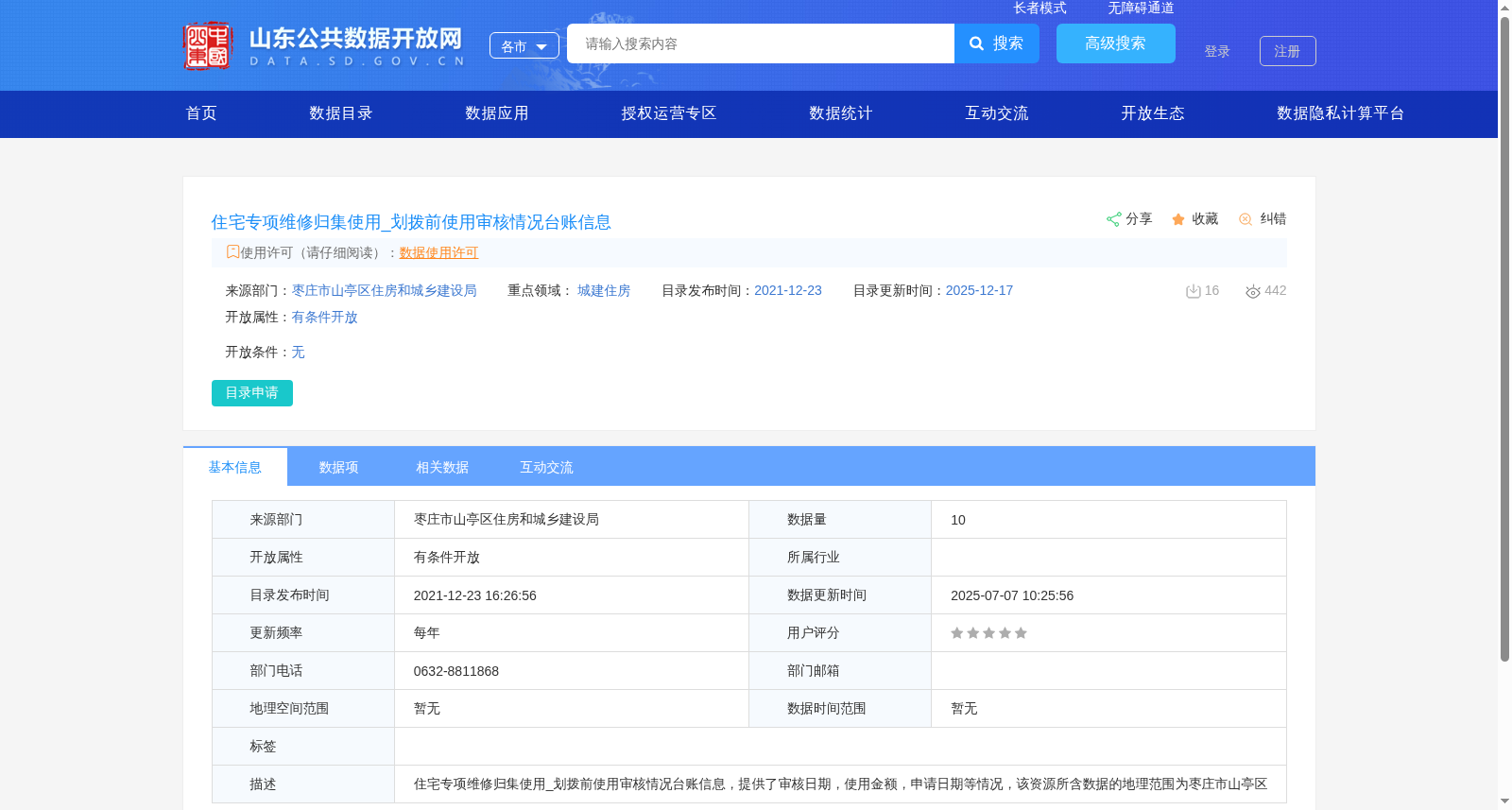Click the scrollbar down arrow
1512x810 pixels.
coord(1504,801)
